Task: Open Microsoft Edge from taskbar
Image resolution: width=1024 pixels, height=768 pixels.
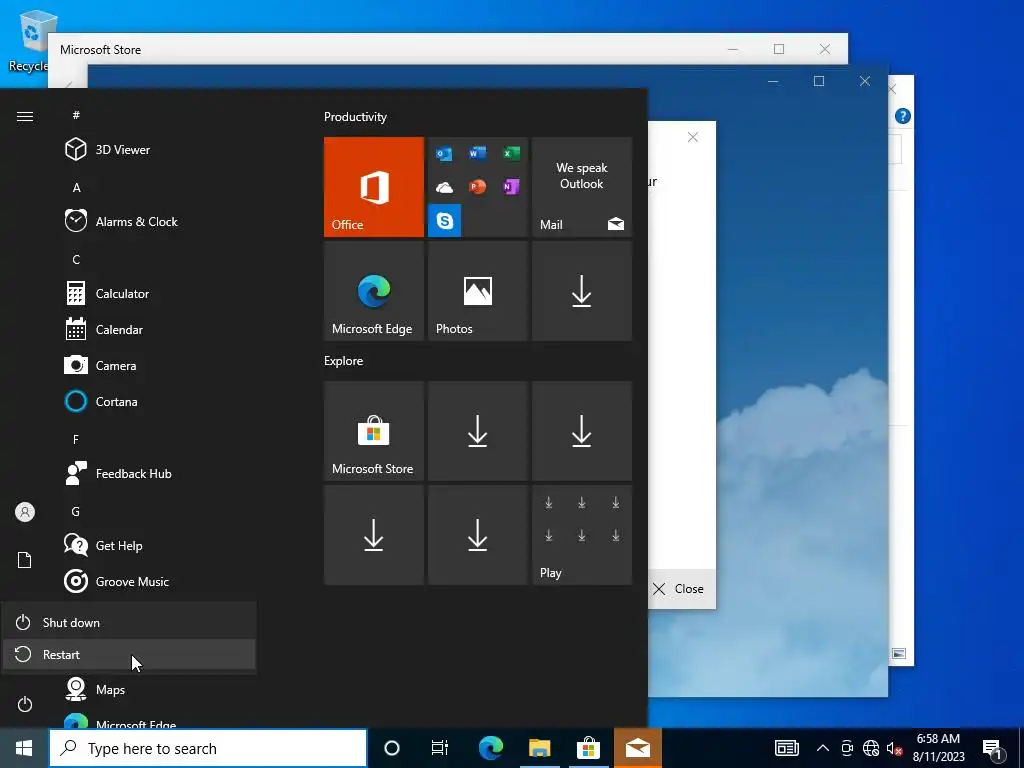Action: (490, 748)
